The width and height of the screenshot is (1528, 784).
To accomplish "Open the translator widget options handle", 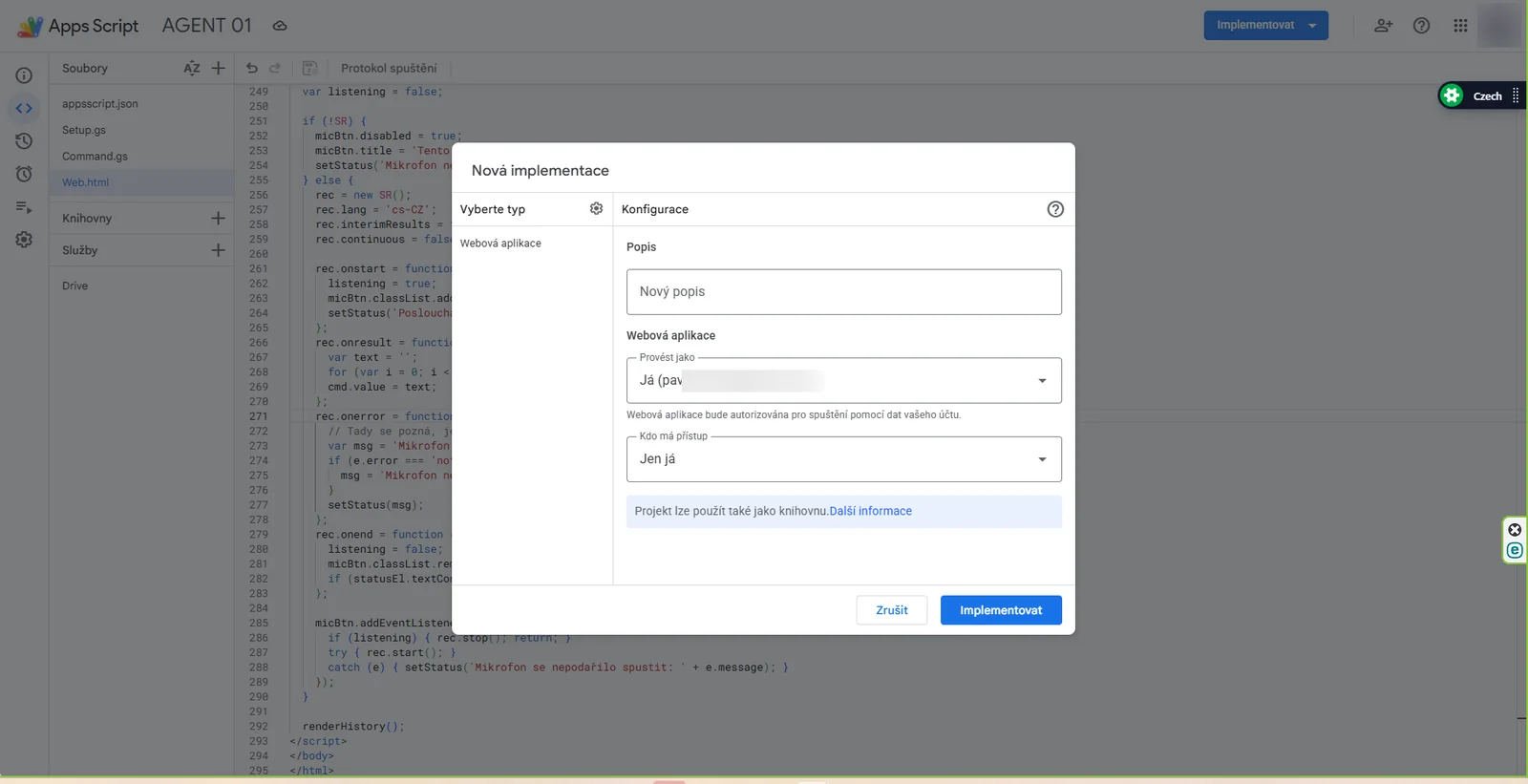I will point(1516,95).
